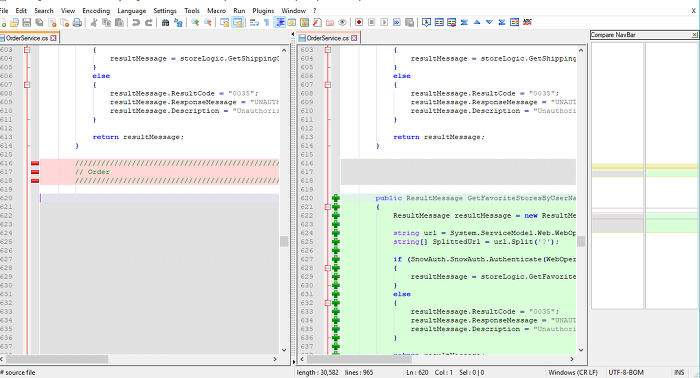Collapse fold at line 603 in left pane
The image size is (700, 378).
[x=27, y=50]
